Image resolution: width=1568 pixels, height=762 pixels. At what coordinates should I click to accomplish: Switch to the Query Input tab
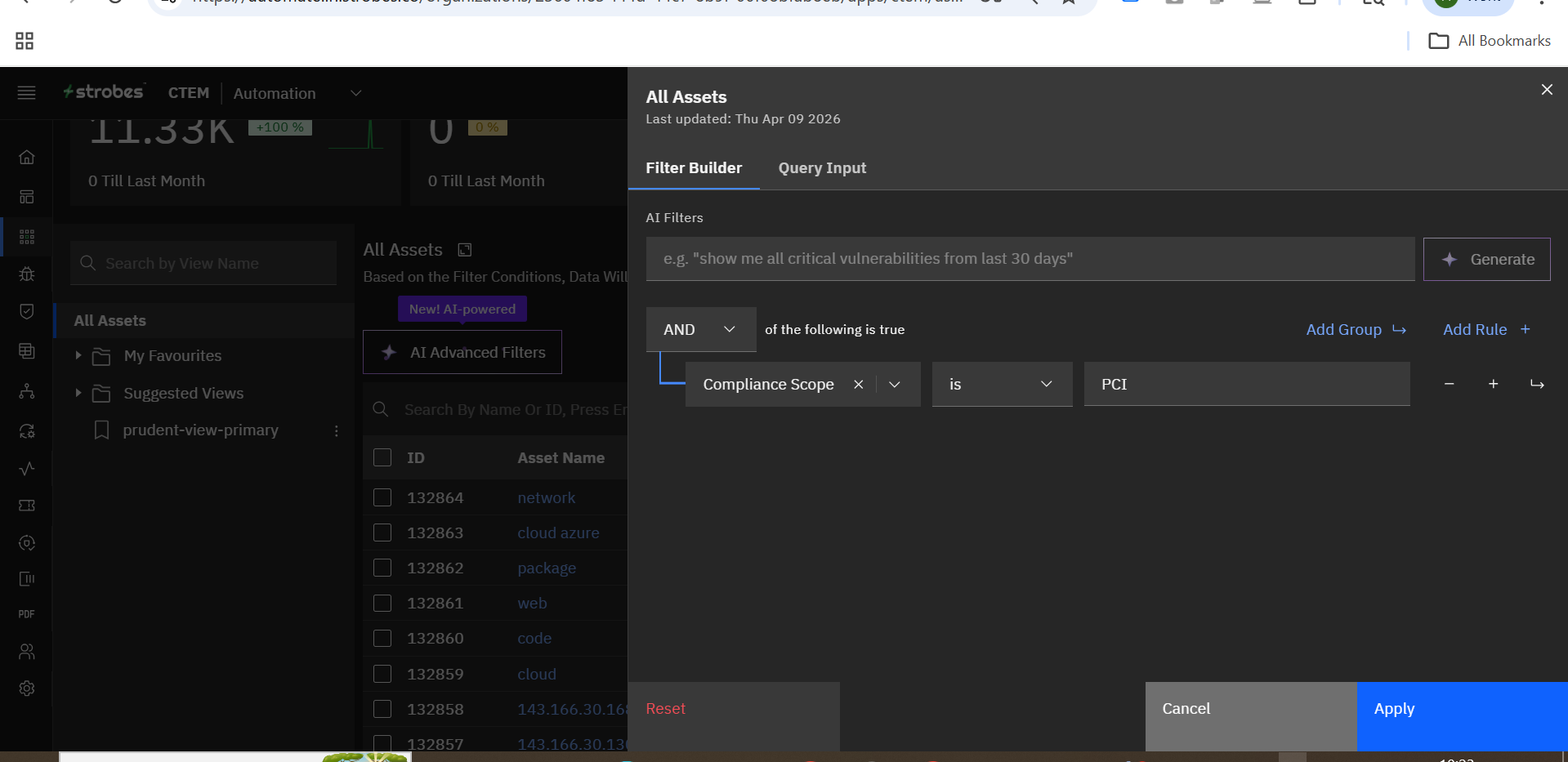pyautogui.click(x=822, y=167)
